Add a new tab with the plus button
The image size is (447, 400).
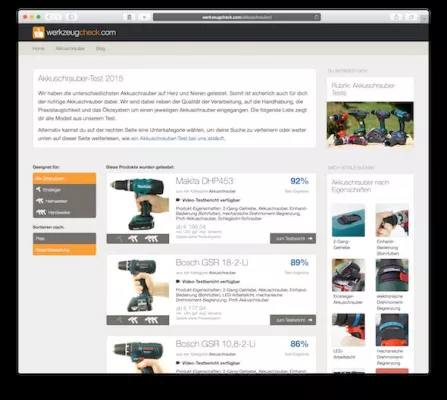click(x=424, y=18)
